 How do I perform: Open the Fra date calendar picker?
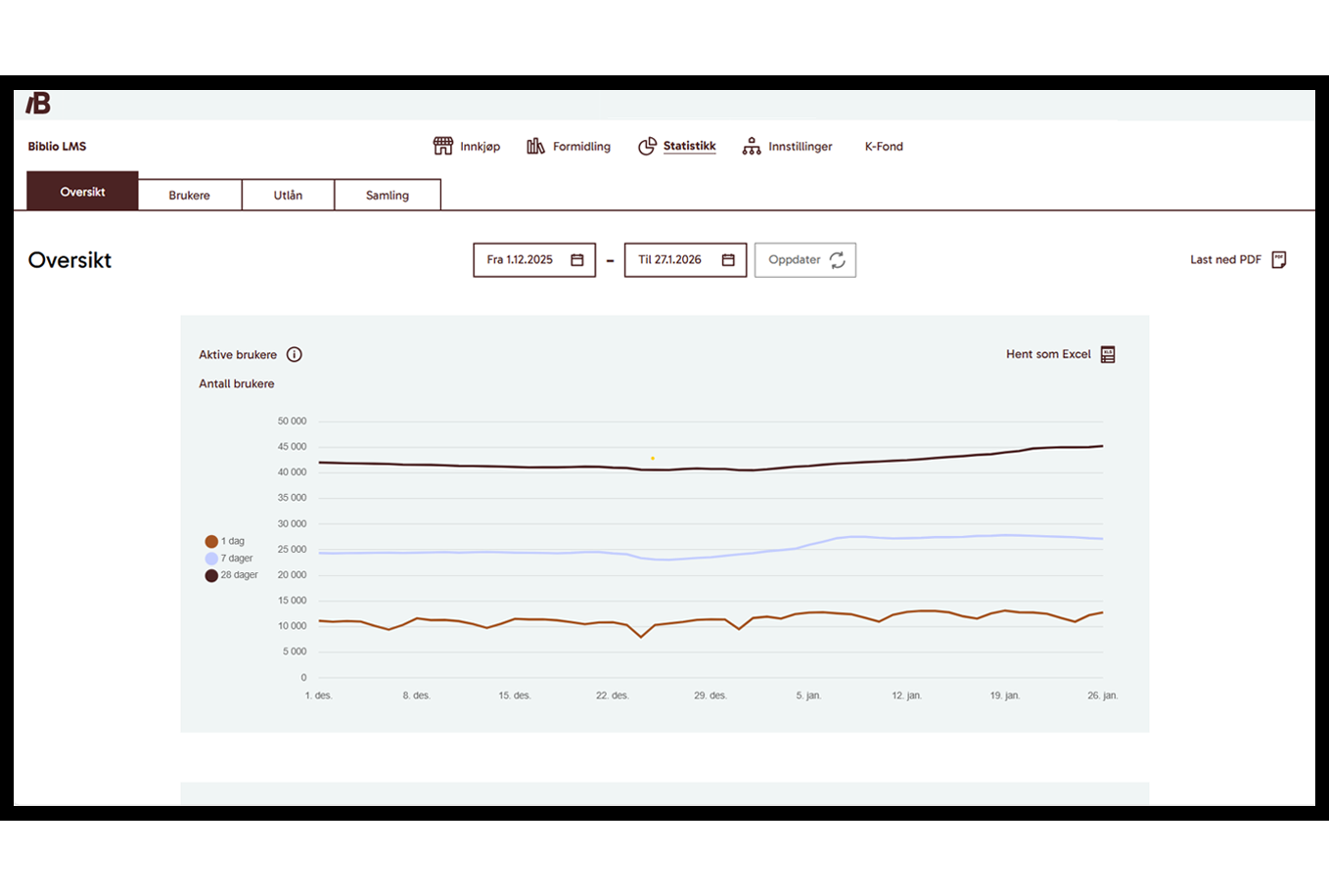pos(577,260)
